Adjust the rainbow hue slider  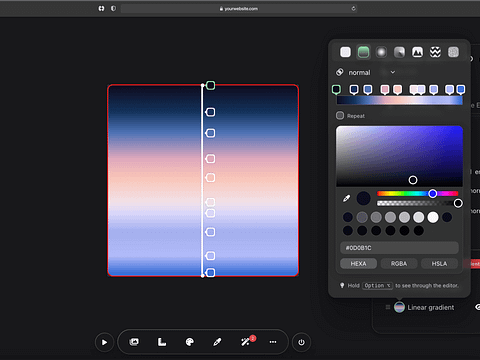[417, 193]
